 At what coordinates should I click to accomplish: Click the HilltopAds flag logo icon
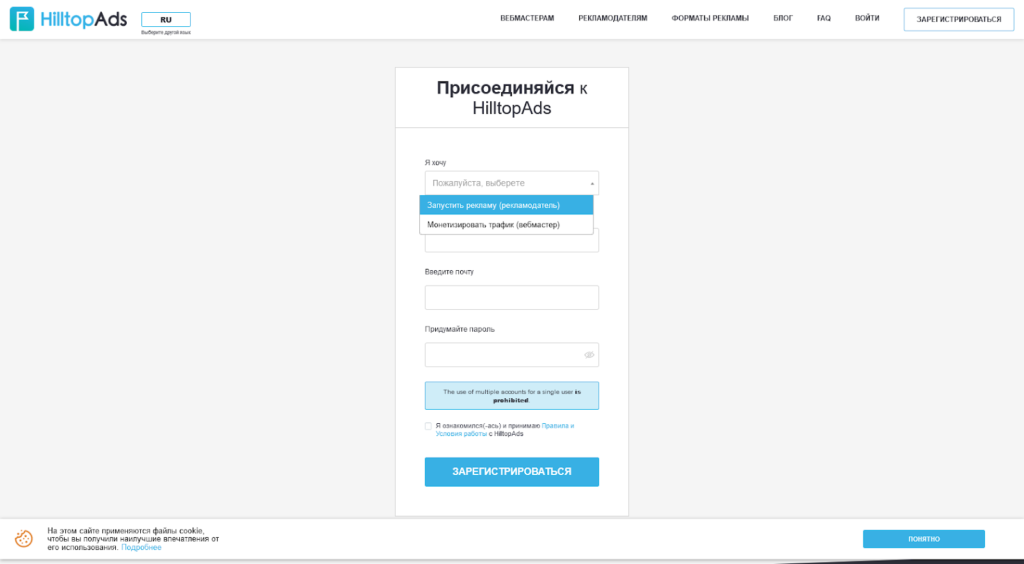point(22,19)
